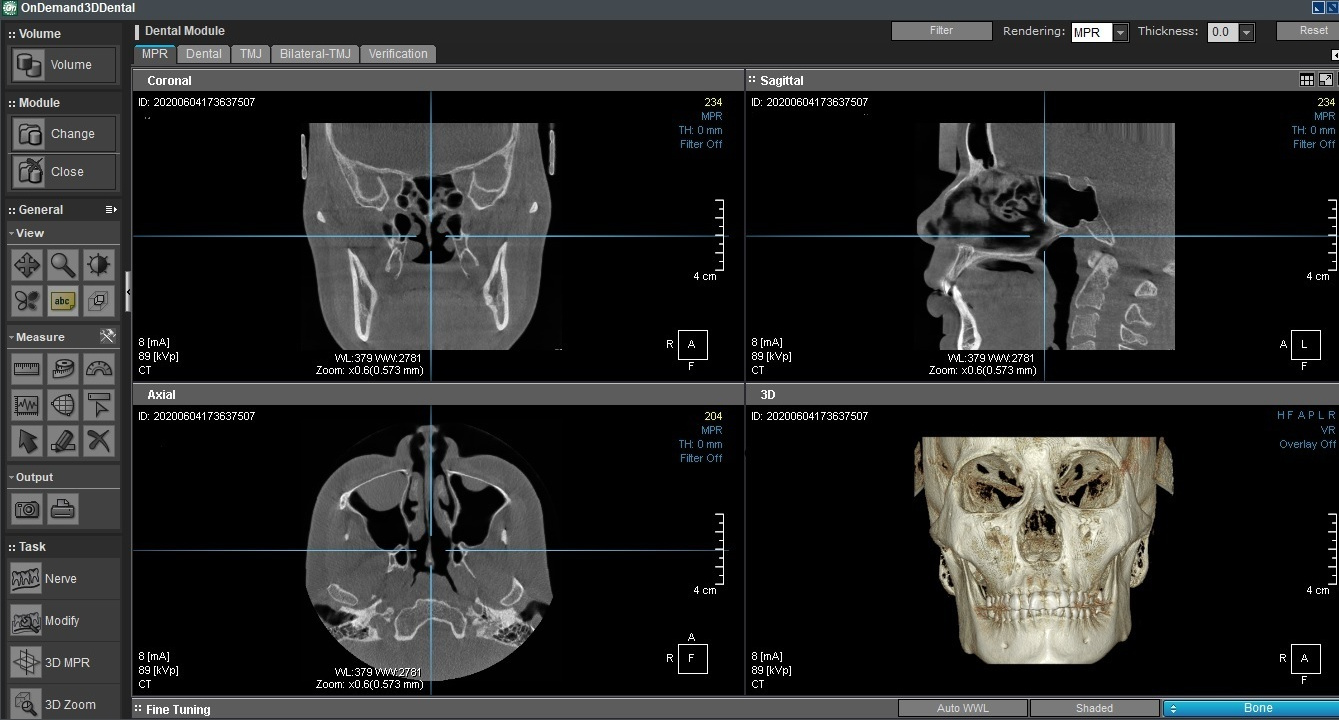The height and width of the screenshot is (720, 1339).
Task: Click the Filter button
Action: [941, 31]
